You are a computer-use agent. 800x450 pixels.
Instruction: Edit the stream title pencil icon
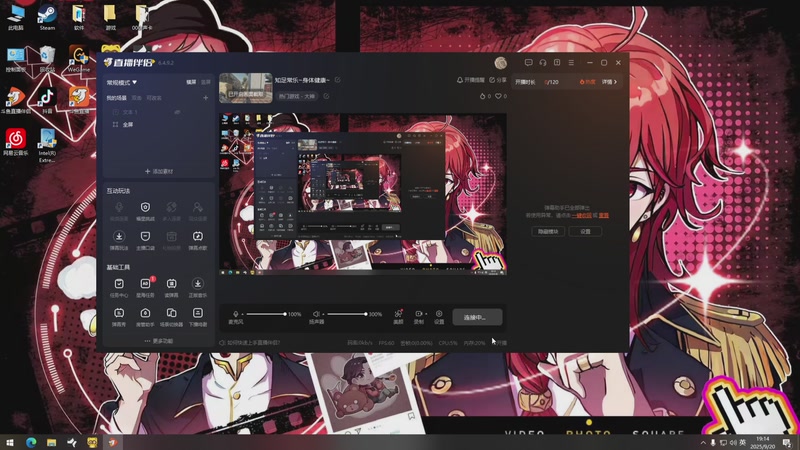(x=338, y=80)
